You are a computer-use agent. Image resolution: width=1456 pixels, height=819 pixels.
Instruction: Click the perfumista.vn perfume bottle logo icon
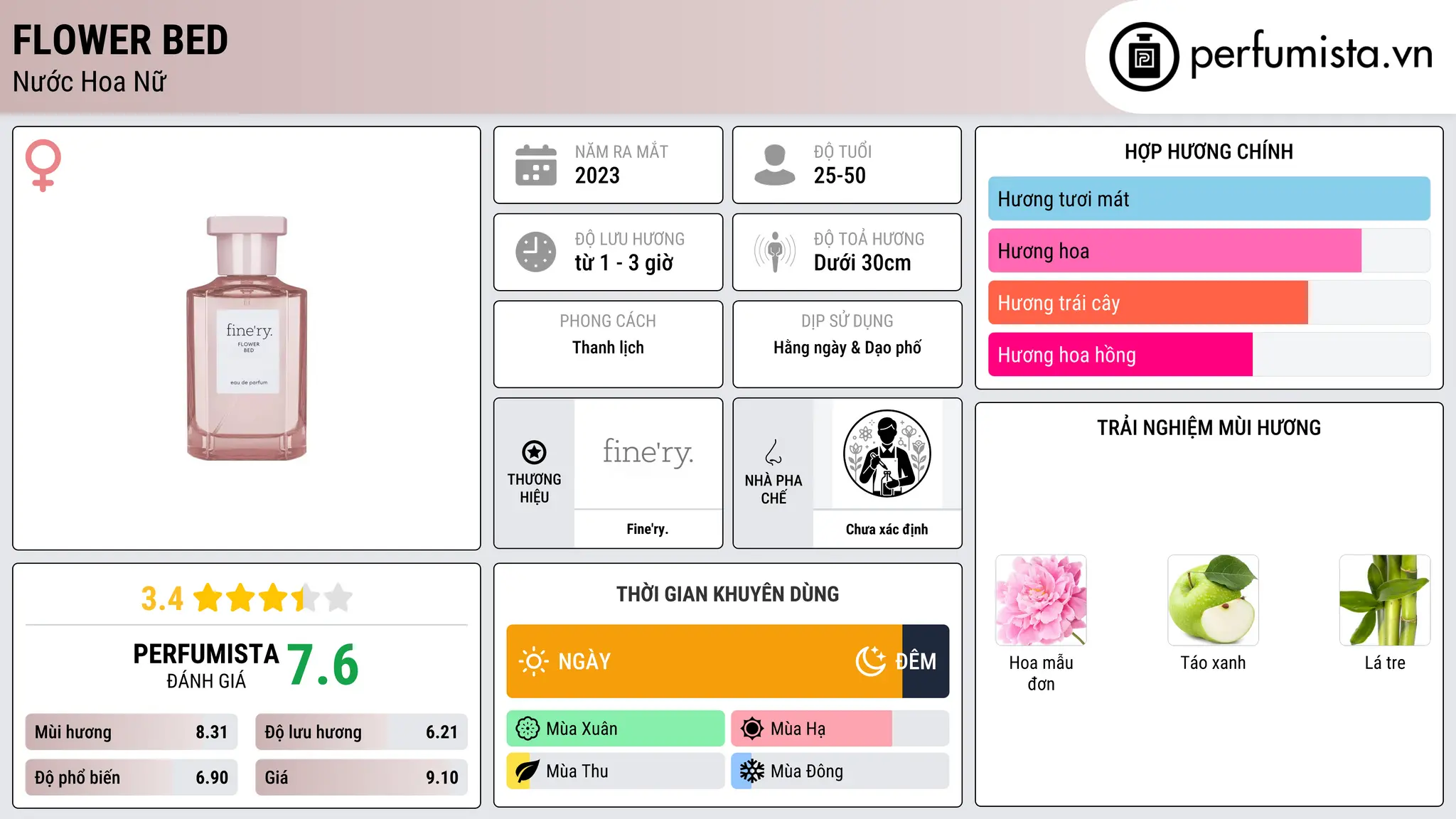point(1144,57)
